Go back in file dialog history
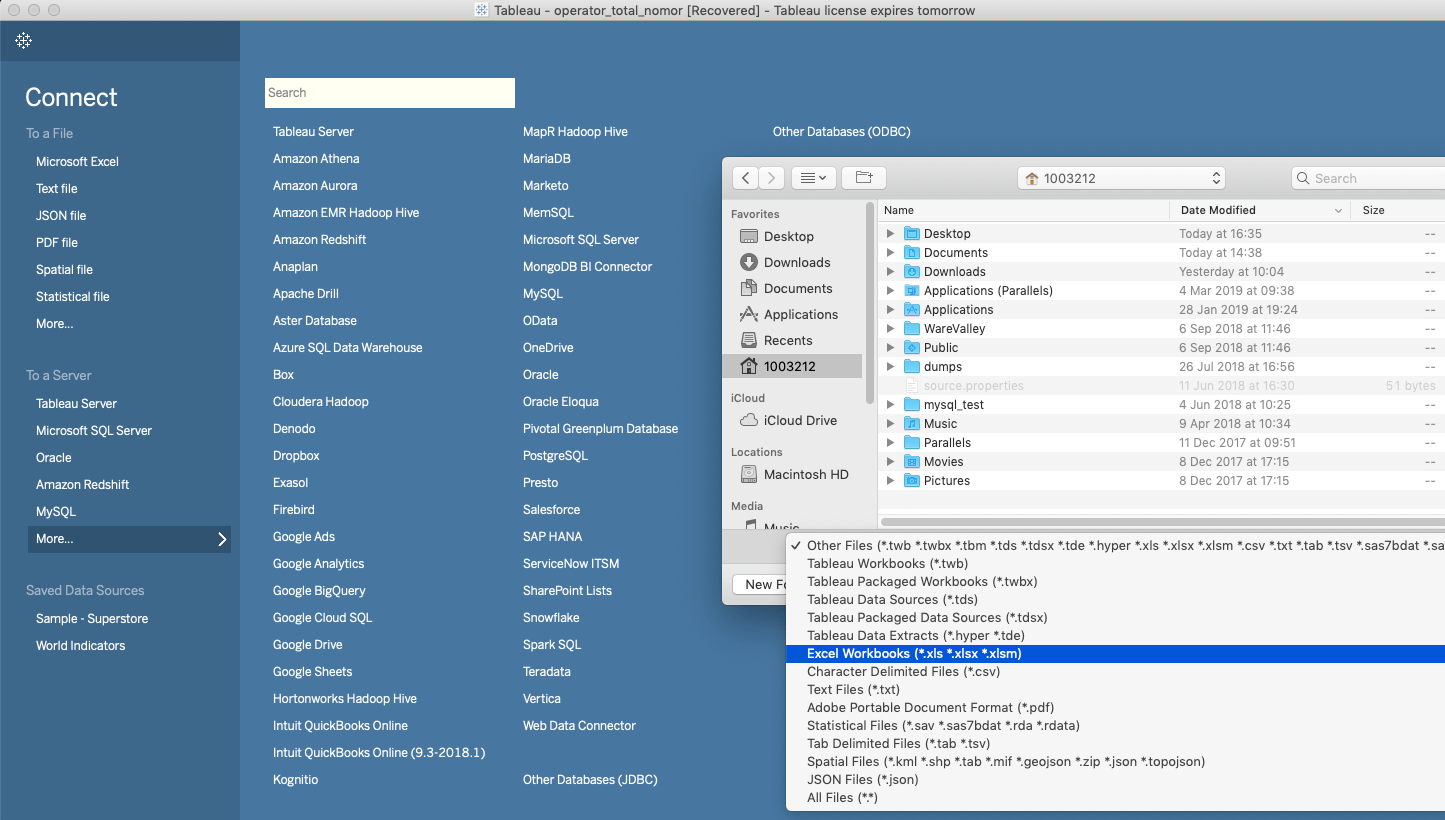This screenshot has height=820, width=1445. pyautogui.click(x=745, y=178)
